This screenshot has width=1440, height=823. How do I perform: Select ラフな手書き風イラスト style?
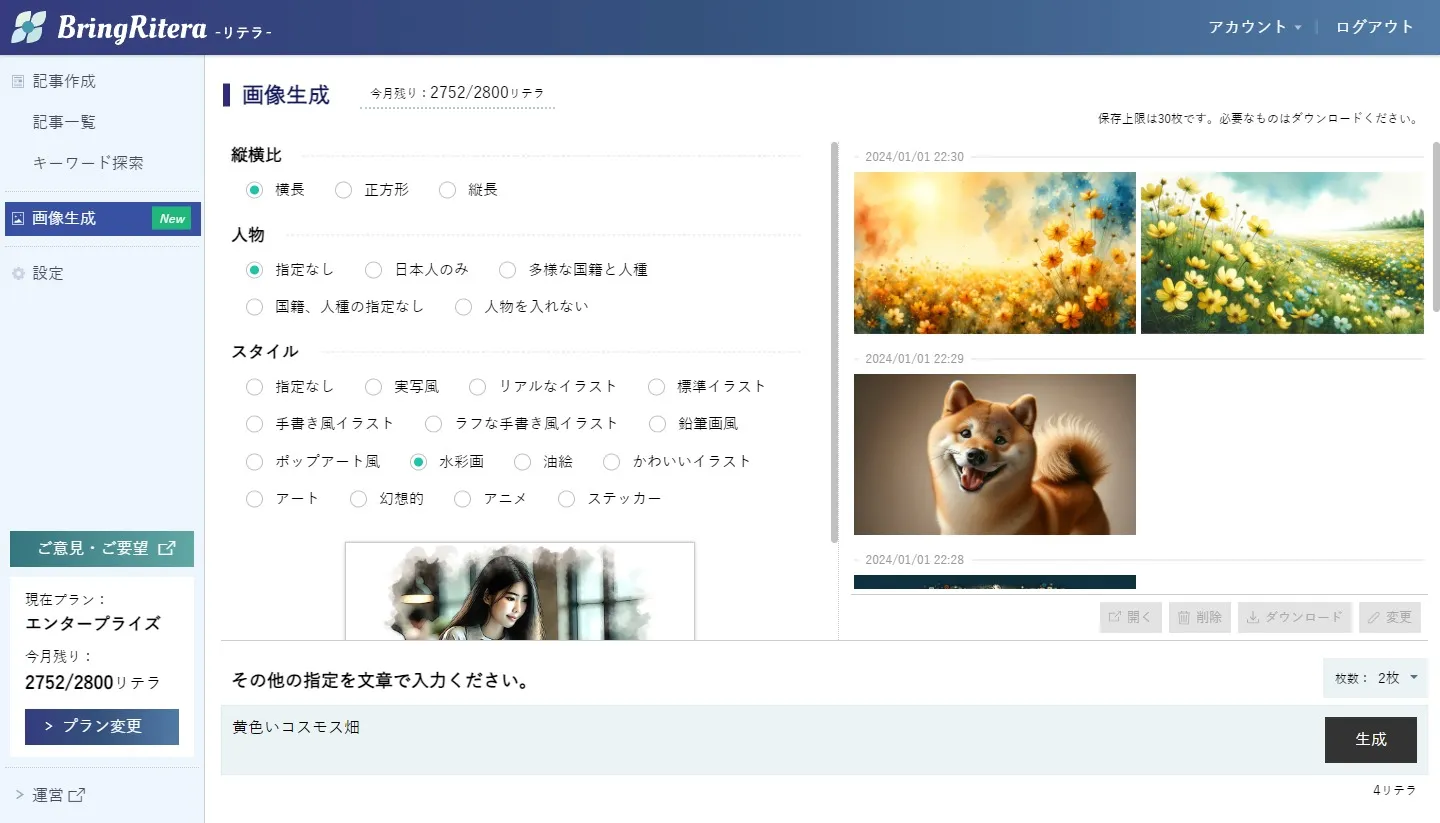pos(433,423)
